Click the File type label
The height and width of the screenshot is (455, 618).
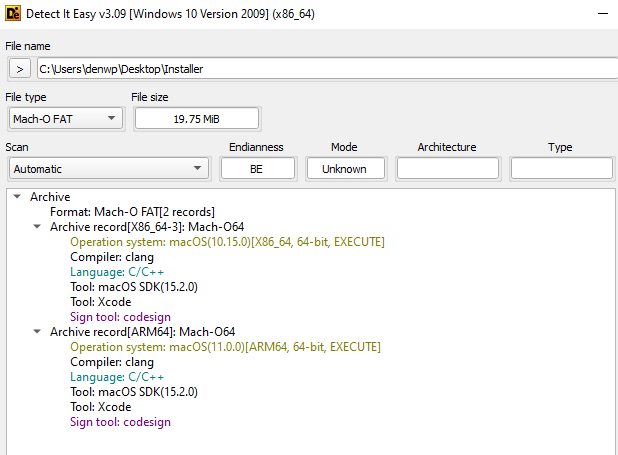26,97
